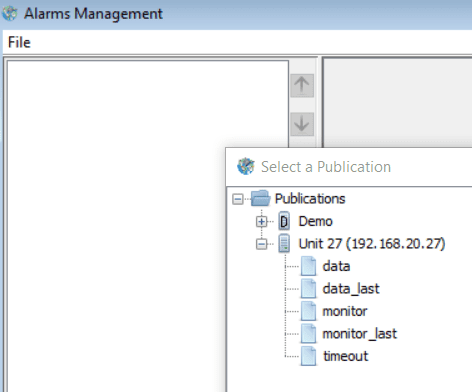
Task: Select the "monitor_last" publication text
Action: pos(360,334)
